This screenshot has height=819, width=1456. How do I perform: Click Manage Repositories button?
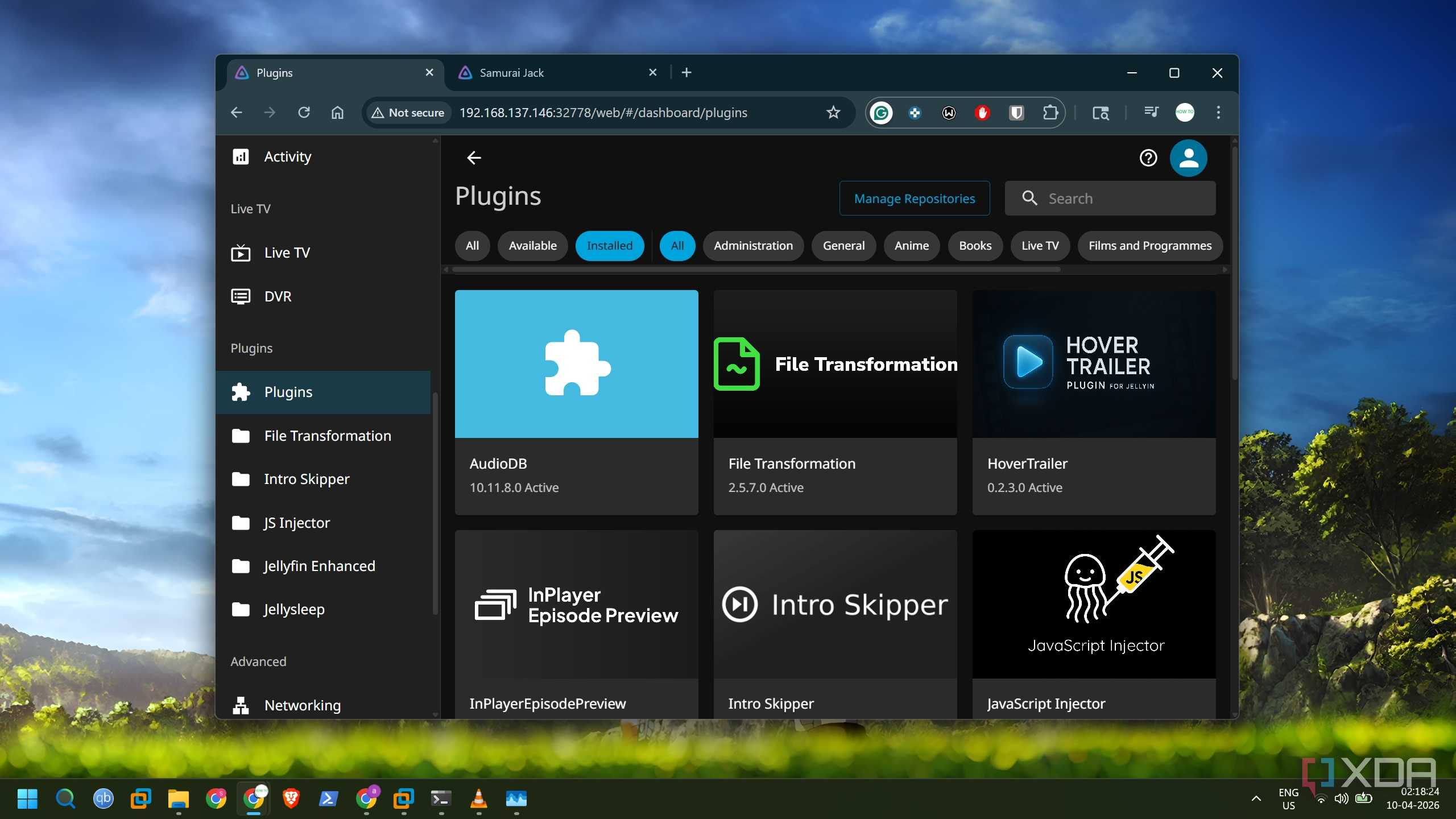pyautogui.click(x=914, y=198)
